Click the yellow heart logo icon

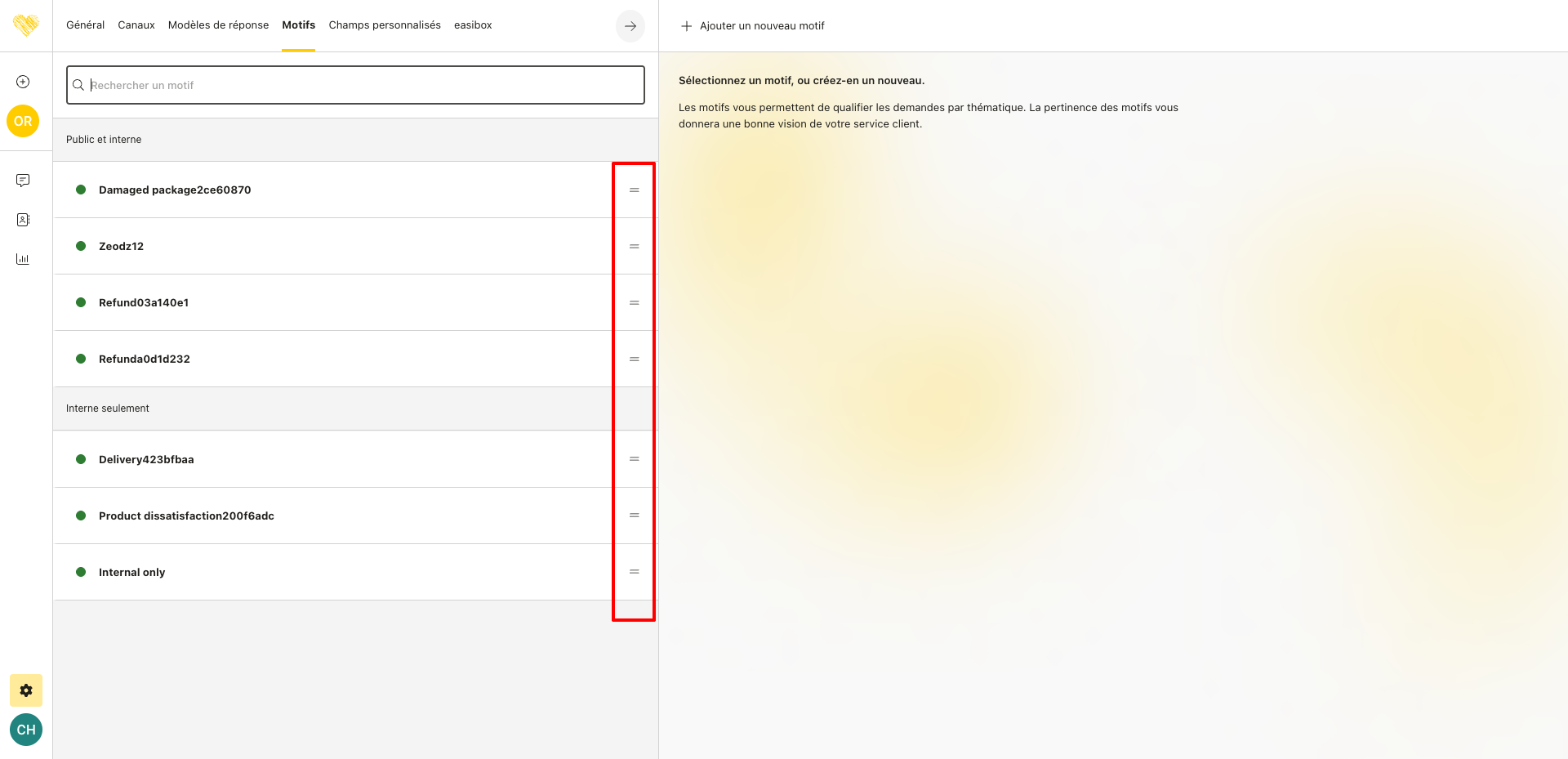pyautogui.click(x=26, y=25)
